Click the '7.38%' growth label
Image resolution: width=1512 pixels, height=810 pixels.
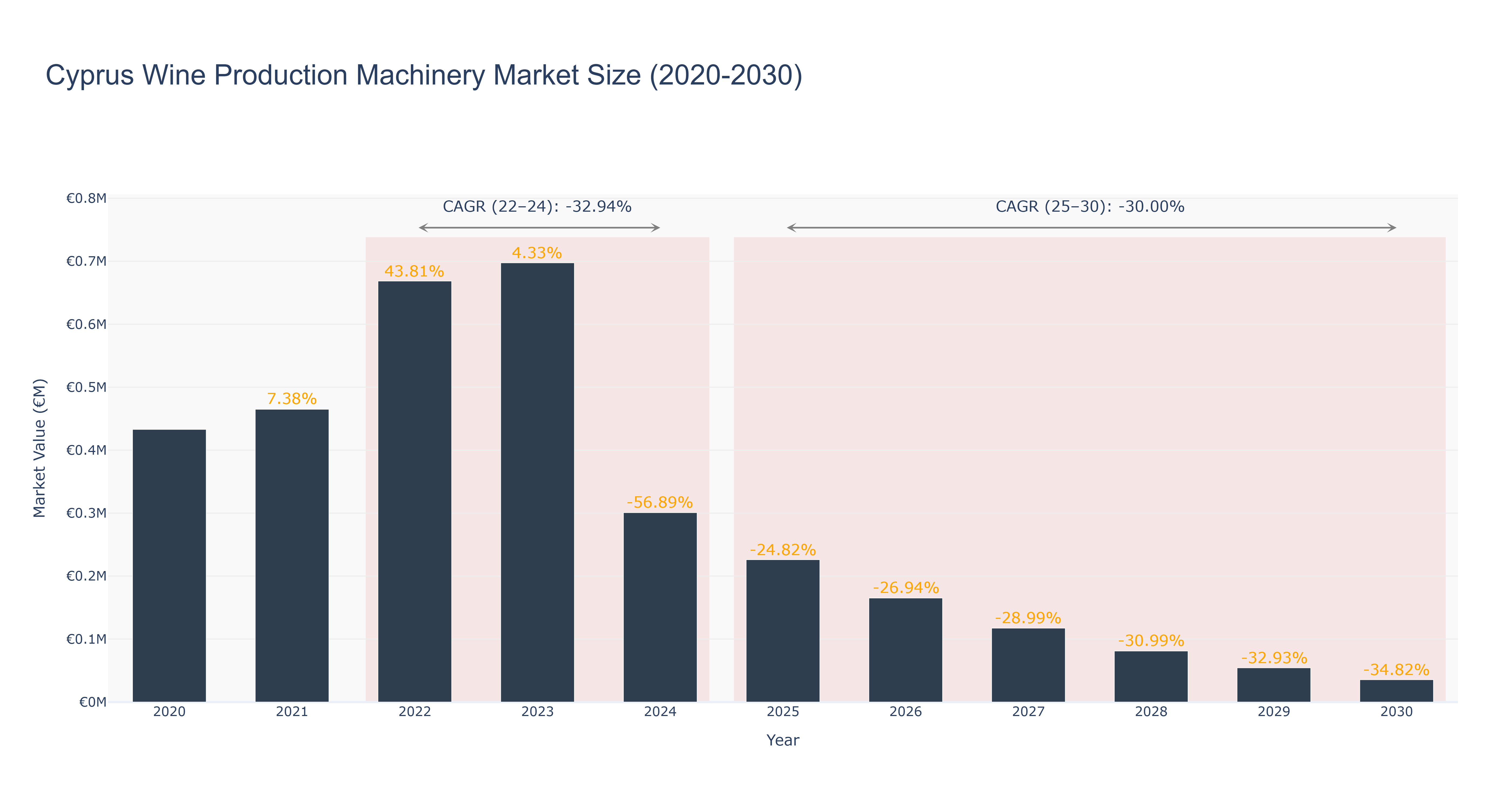tap(292, 399)
